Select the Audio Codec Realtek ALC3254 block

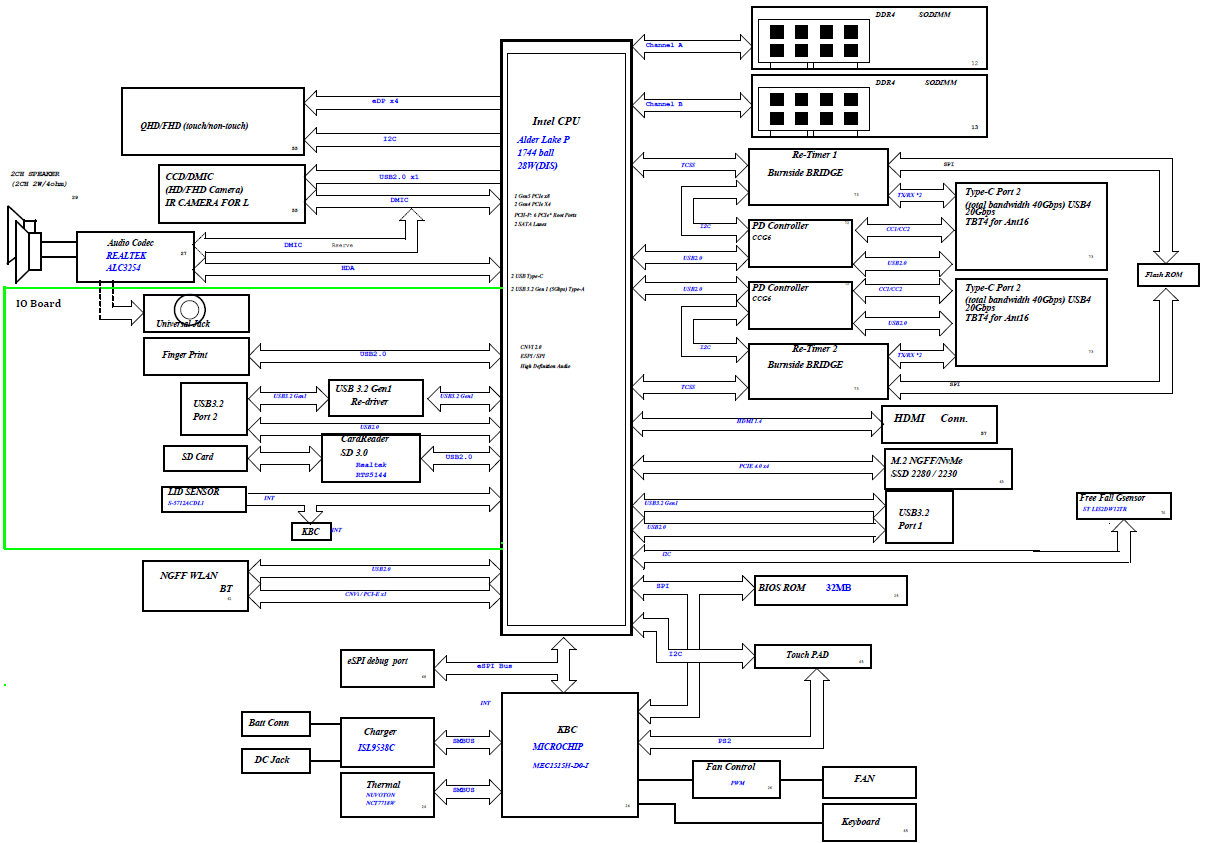136,256
